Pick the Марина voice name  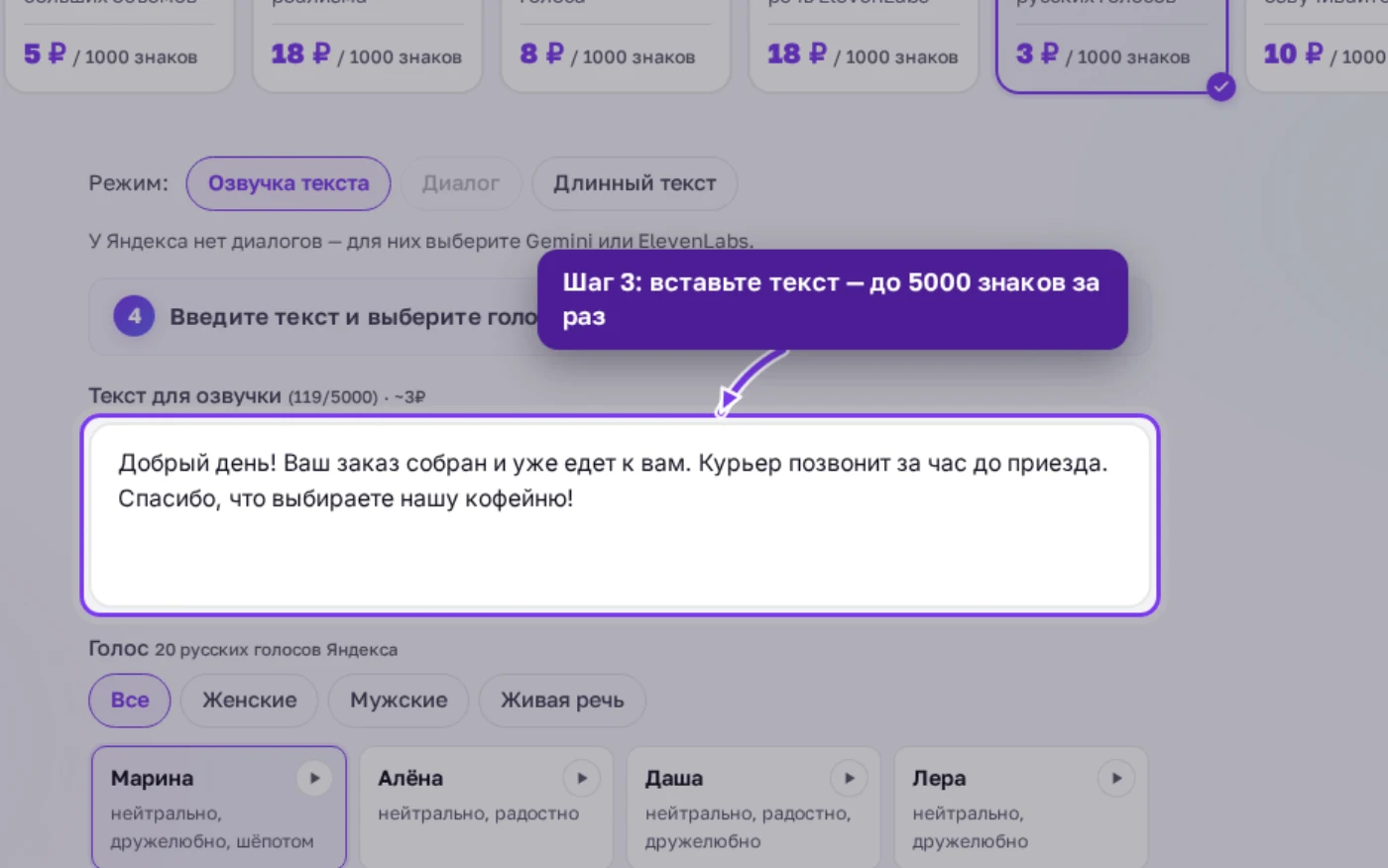click(152, 779)
